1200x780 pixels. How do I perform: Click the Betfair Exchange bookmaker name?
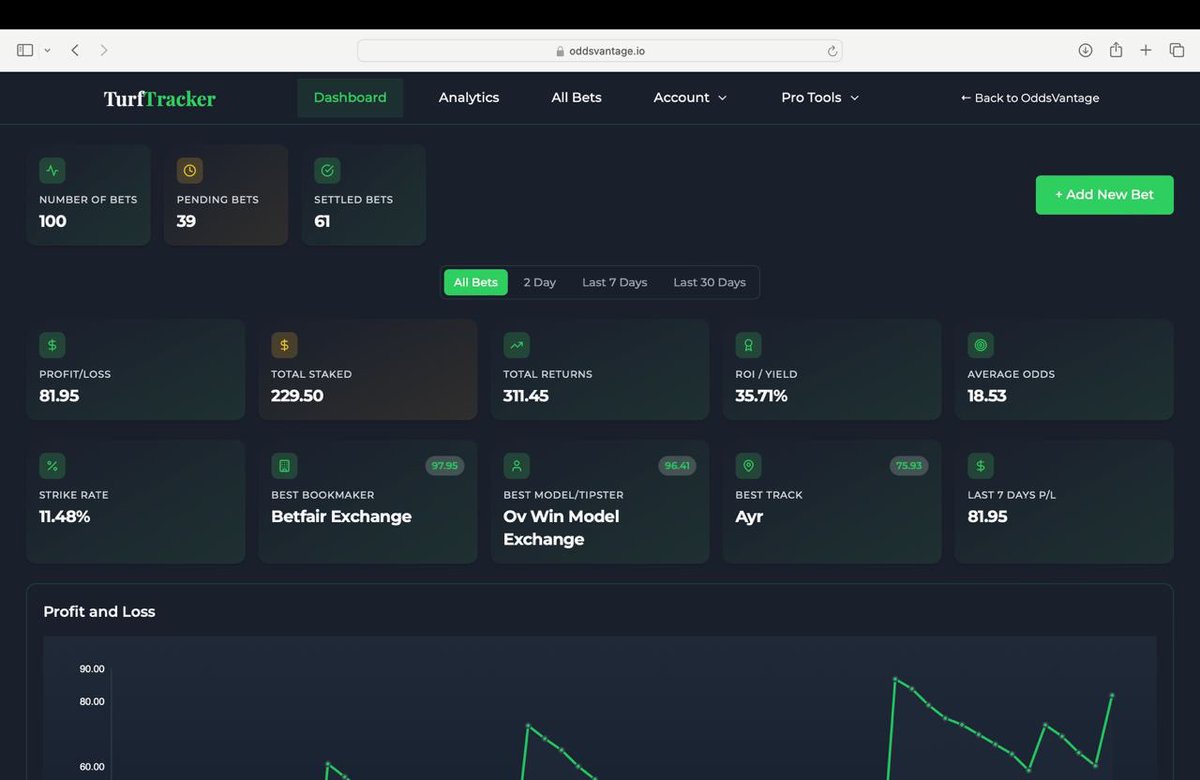[341, 517]
